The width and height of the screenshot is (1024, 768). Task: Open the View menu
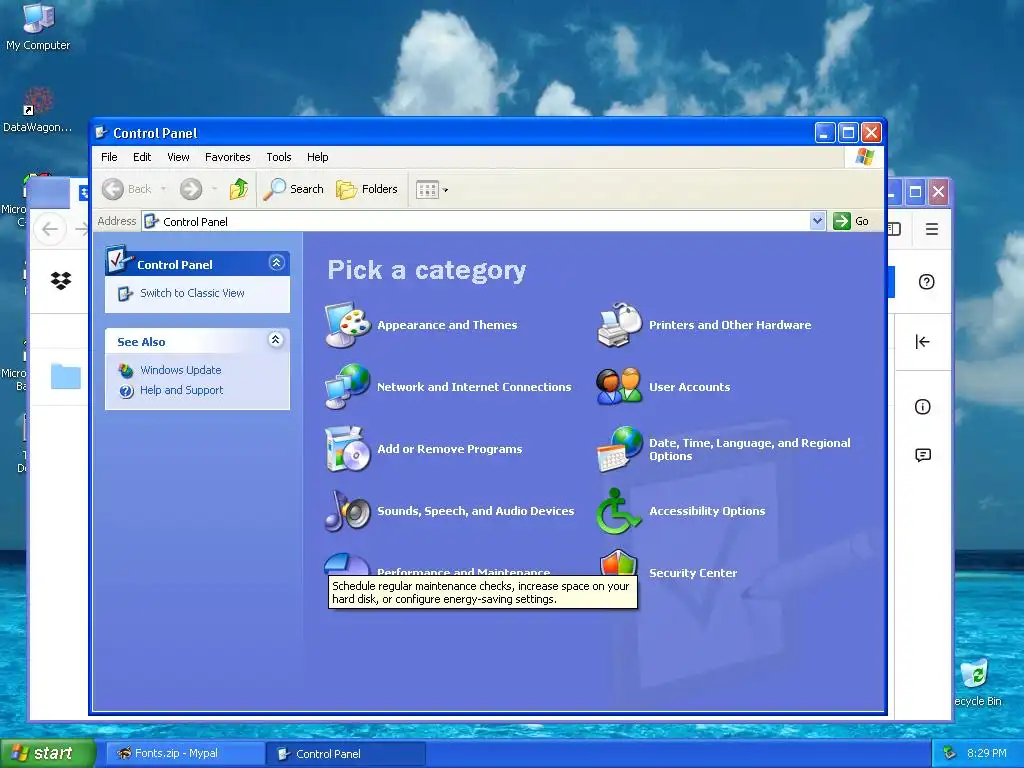click(x=178, y=157)
